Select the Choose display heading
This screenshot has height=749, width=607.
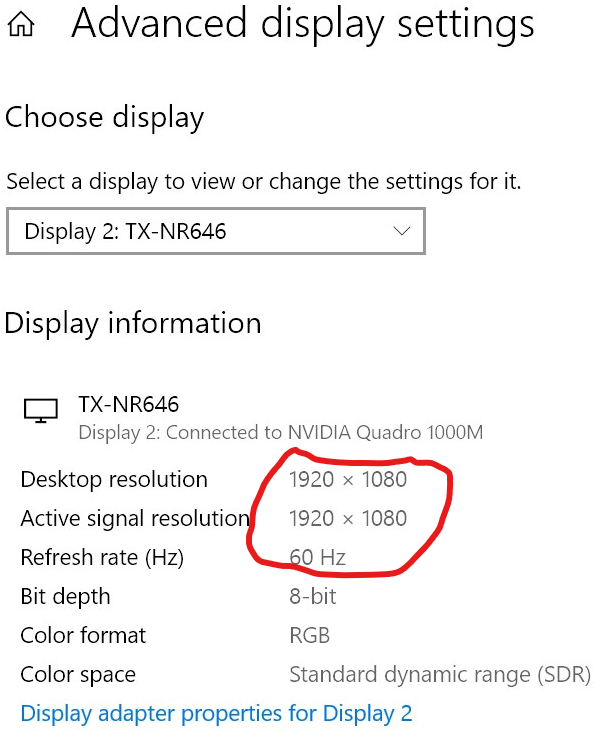pos(104,118)
